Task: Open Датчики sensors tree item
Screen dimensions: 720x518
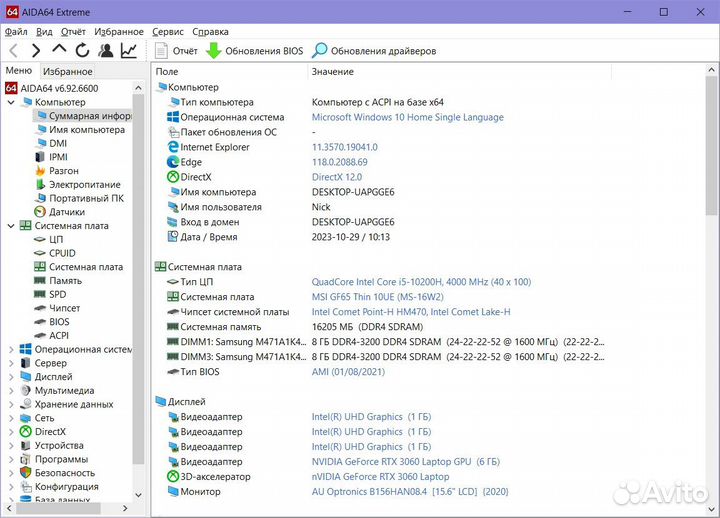Action: tap(60, 212)
